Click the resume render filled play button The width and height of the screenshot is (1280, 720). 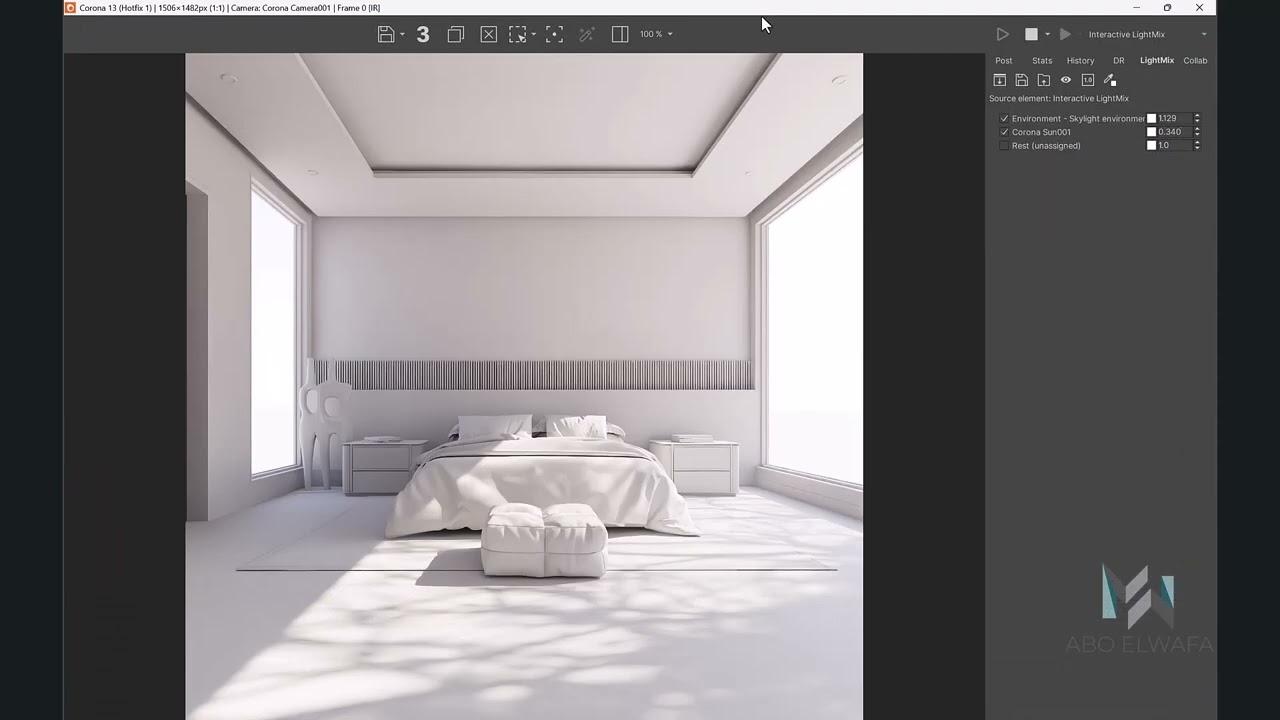[1065, 34]
